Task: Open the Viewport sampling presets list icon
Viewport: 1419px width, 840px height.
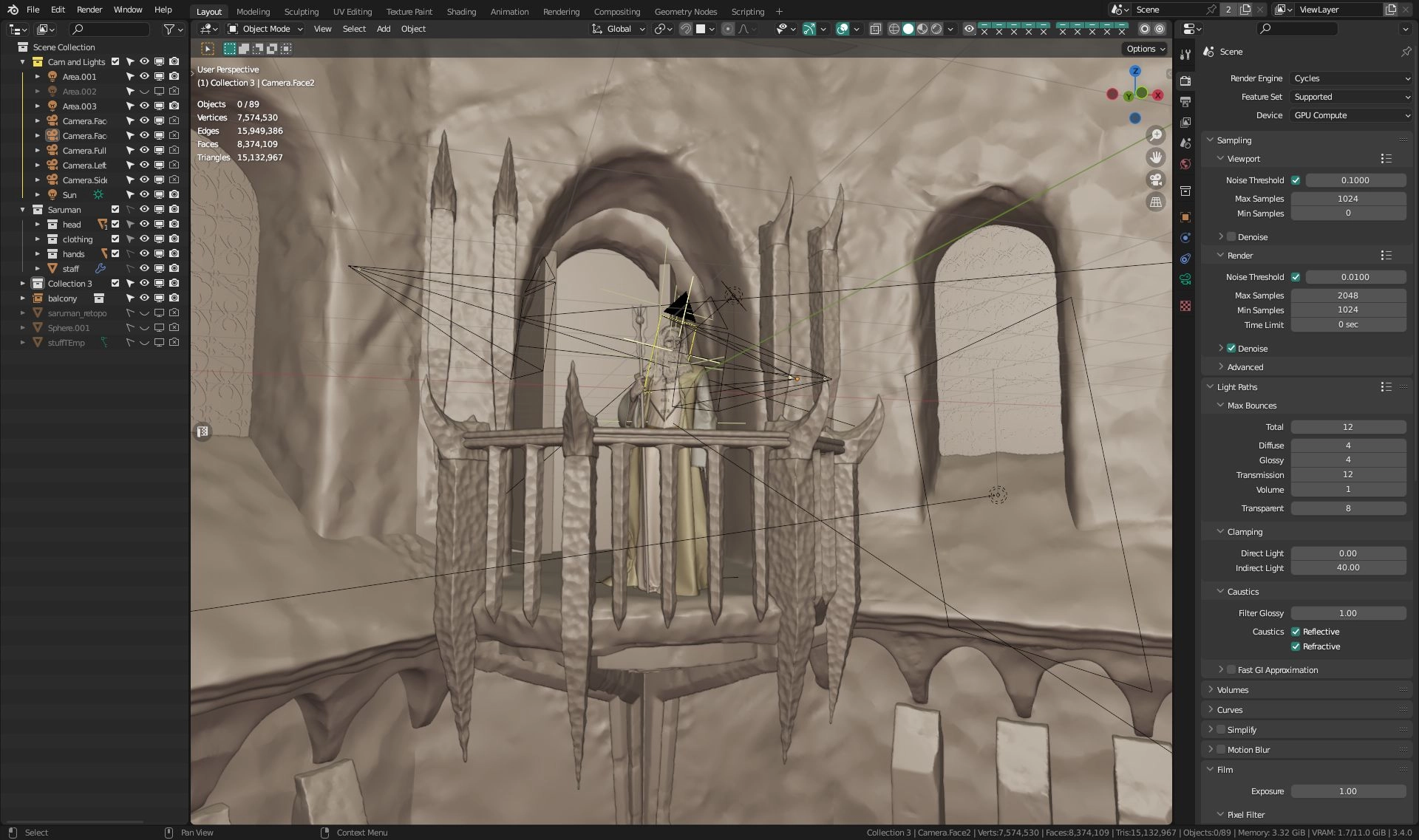Action: [1386, 159]
